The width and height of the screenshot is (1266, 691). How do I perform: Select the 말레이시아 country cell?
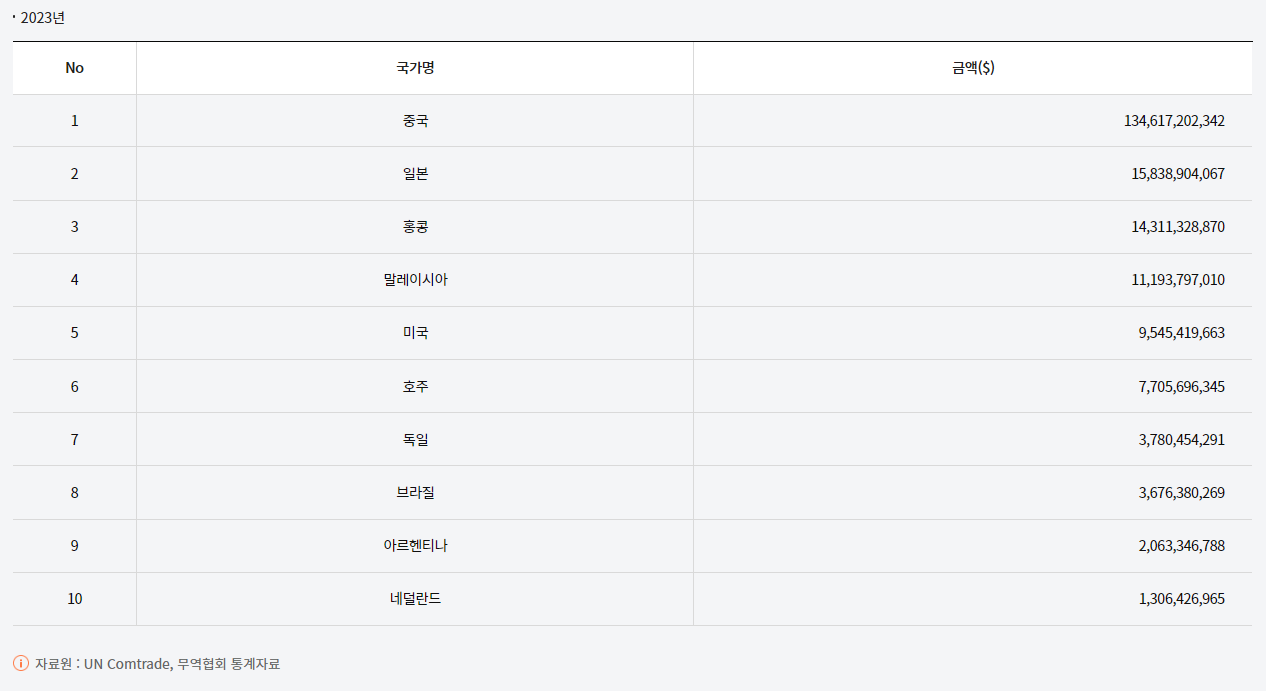(415, 280)
